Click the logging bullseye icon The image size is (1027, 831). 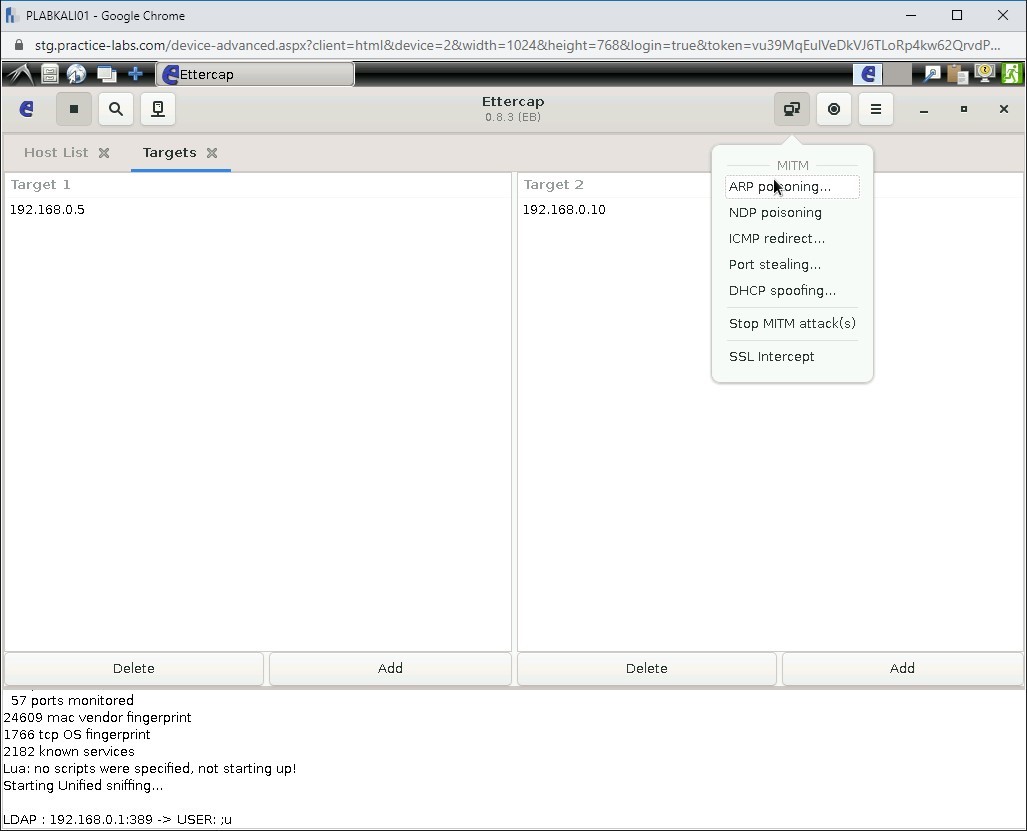tap(833, 109)
